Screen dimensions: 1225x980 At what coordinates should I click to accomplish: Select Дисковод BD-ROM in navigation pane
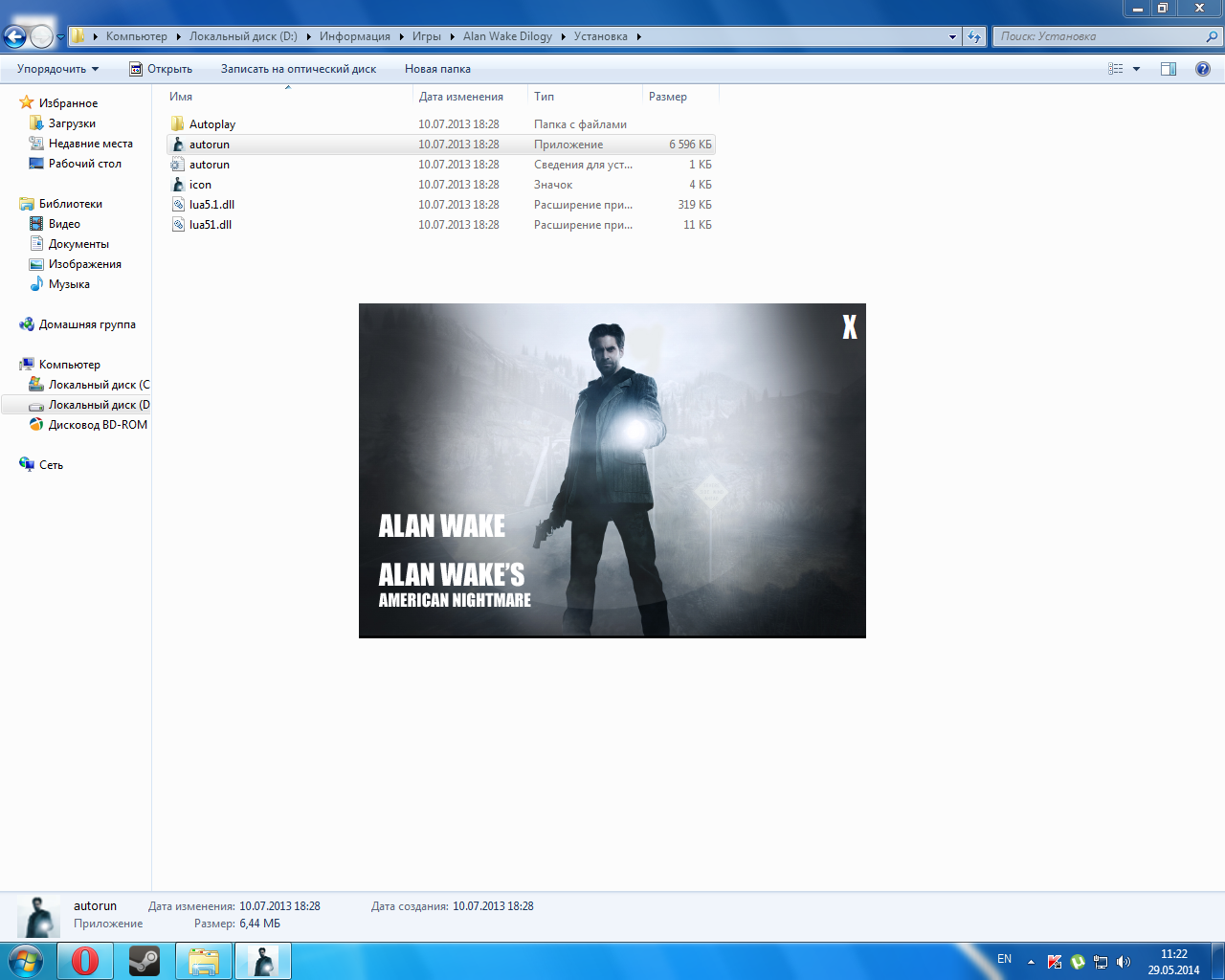point(98,425)
